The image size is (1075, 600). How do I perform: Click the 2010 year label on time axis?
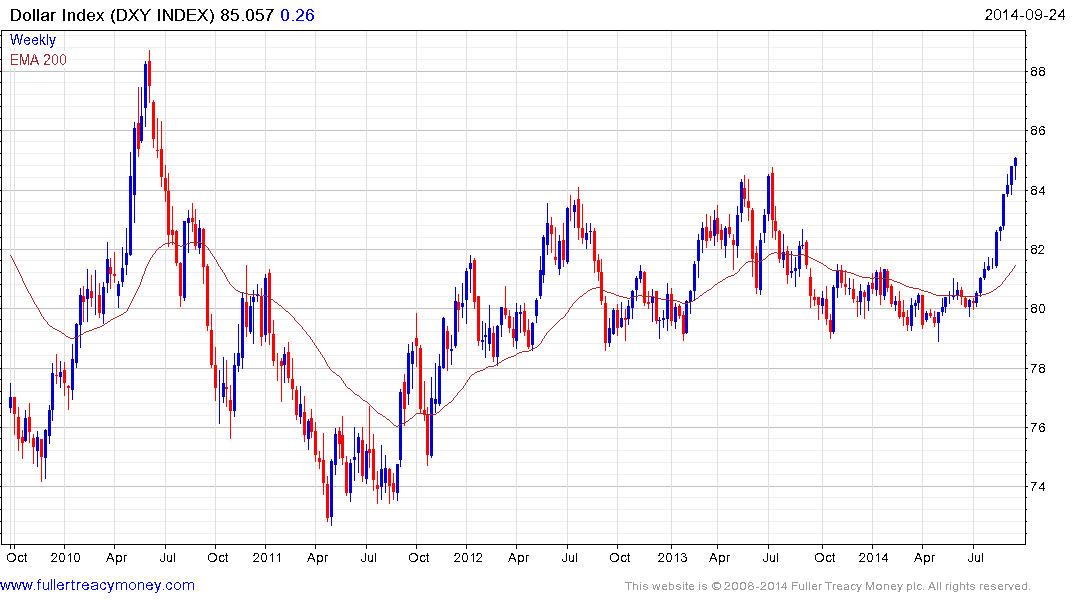pos(65,557)
